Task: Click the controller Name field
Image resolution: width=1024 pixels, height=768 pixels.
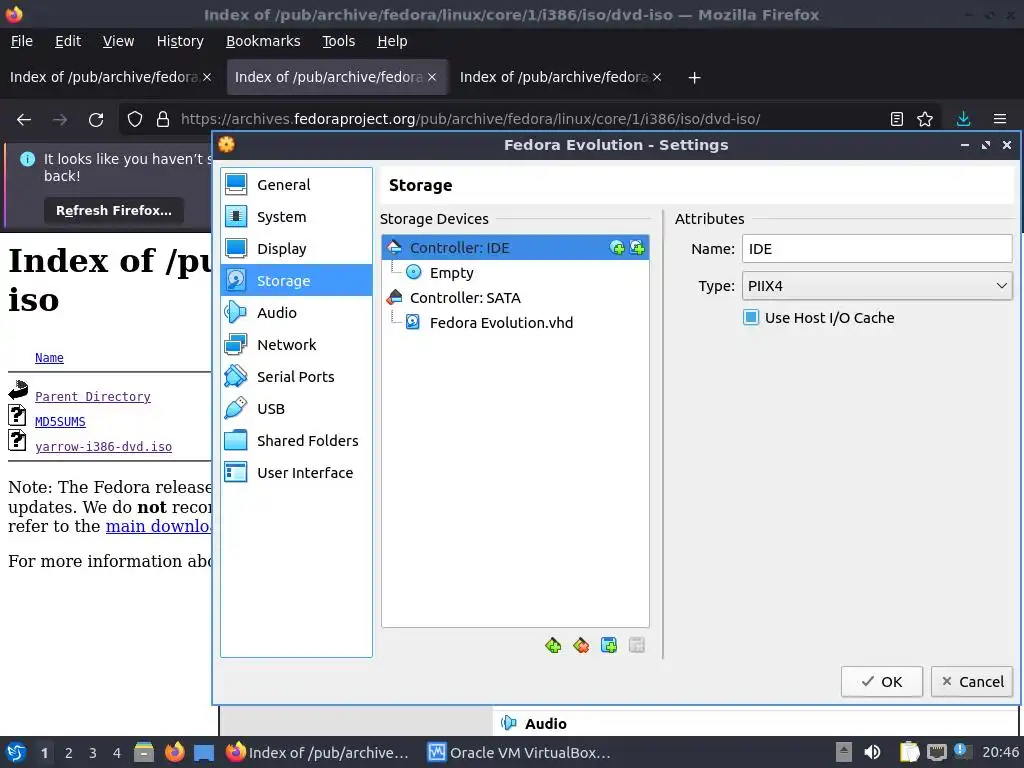Action: [877, 249]
